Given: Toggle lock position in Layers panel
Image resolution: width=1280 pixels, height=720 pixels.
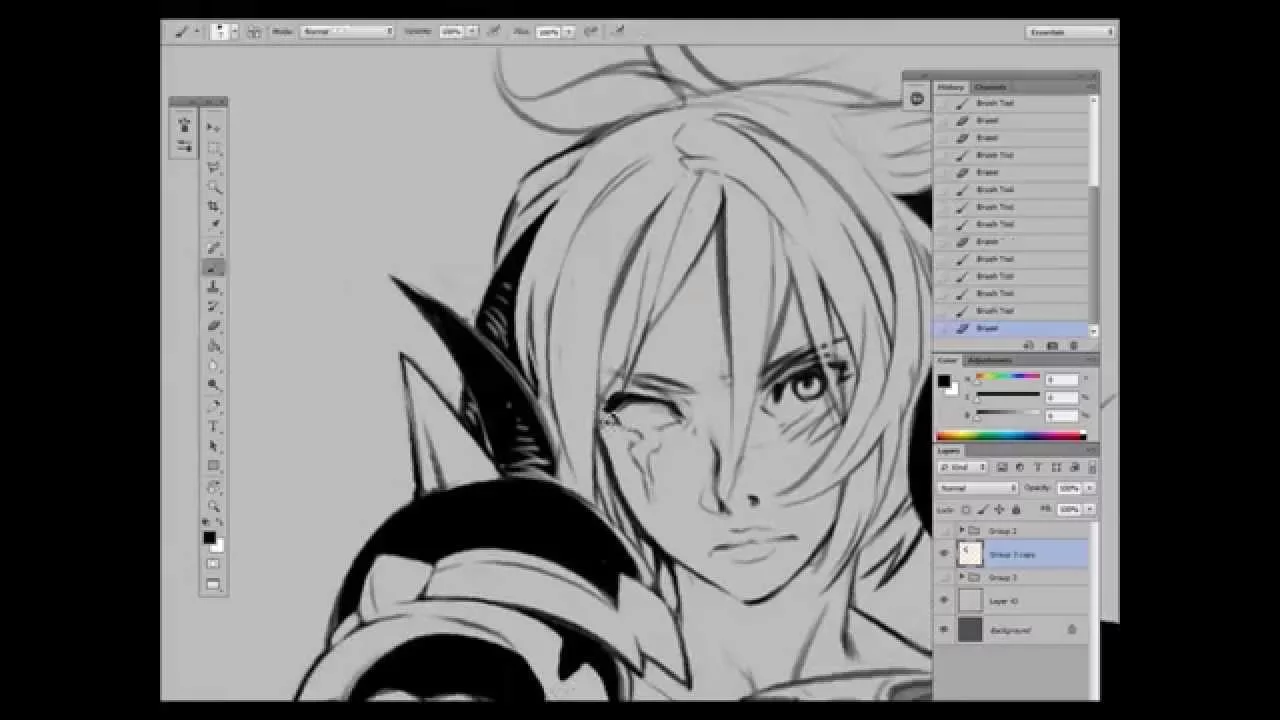Looking at the screenshot, I should pos(999,509).
